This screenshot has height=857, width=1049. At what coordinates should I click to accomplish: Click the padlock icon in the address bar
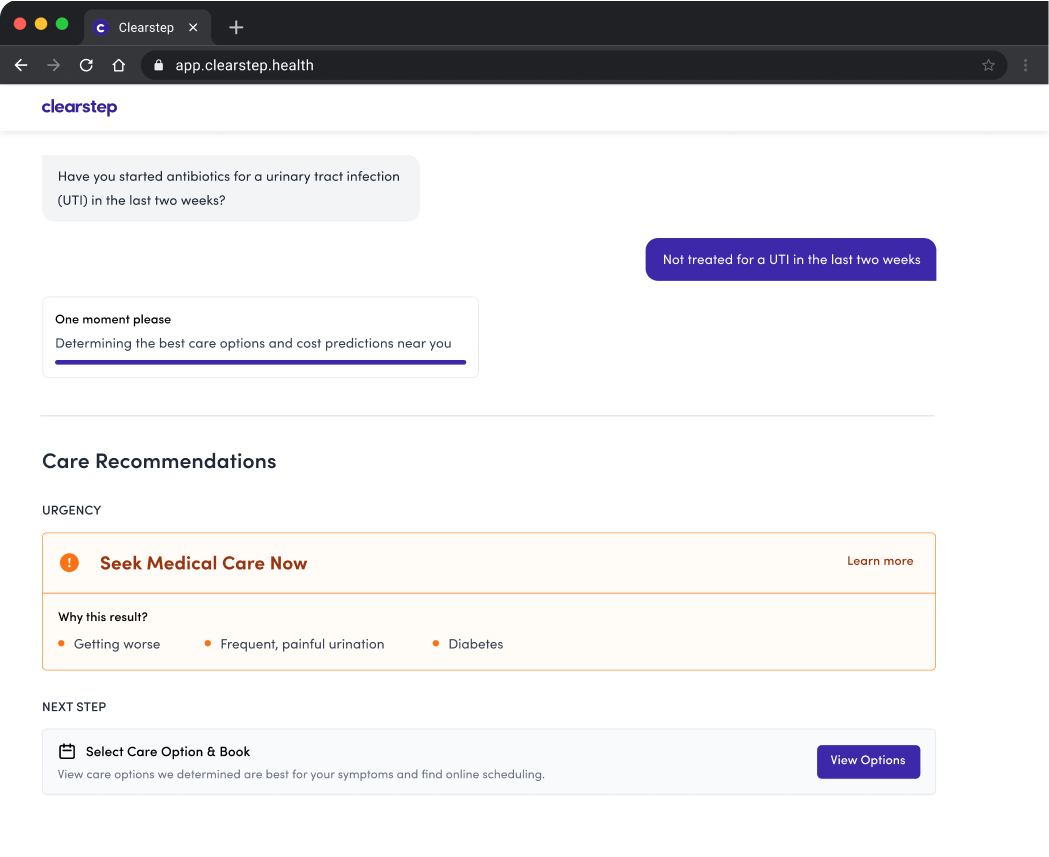(158, 64)
